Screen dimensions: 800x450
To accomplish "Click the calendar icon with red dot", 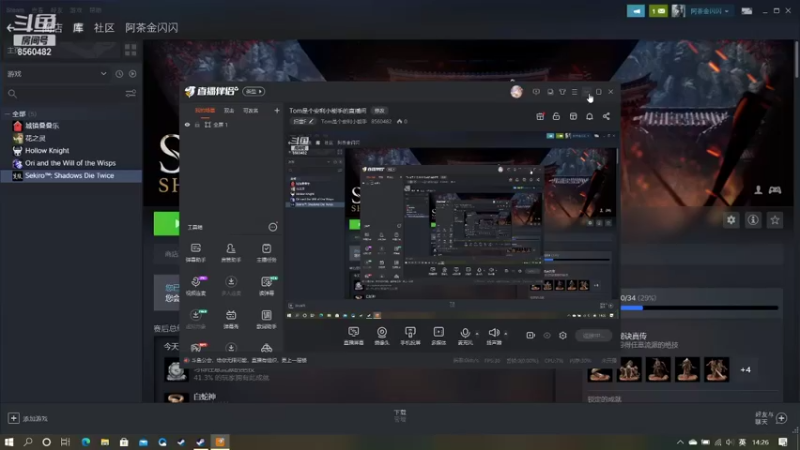I will click(x=540, y=116).
